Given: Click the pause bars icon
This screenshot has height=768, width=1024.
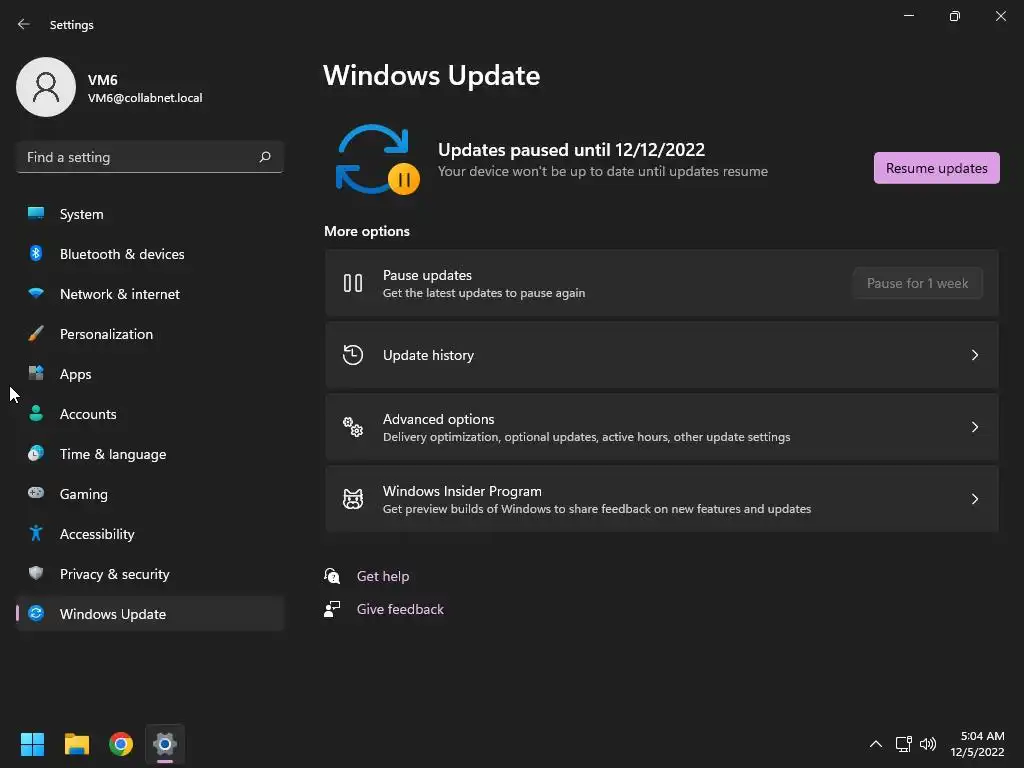Looking at the screenshot, I should click(x=353, y=283).
